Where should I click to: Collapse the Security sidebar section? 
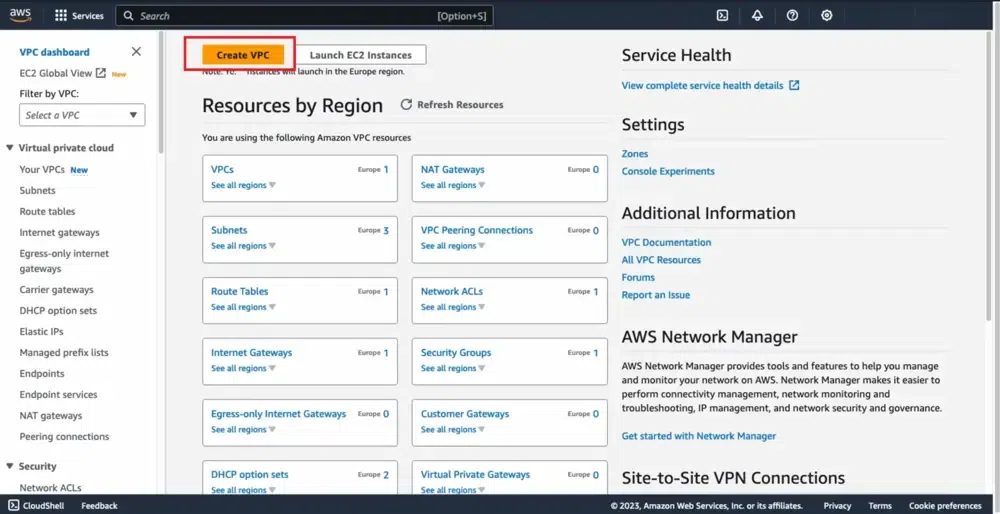pyautogui.click(x=10, y=466)
